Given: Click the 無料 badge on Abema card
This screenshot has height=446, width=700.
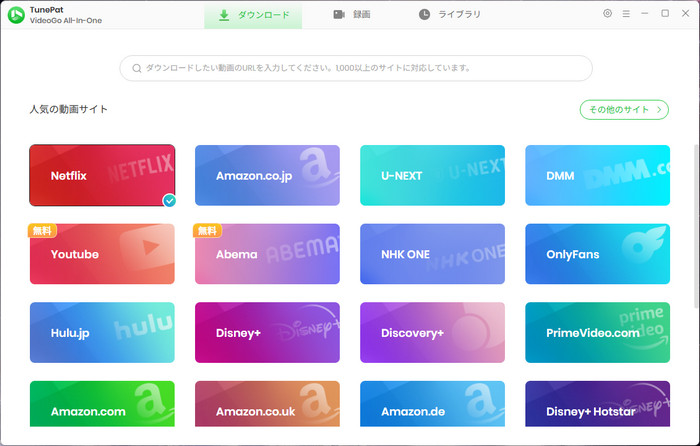Looking at the screenshot, I should click(207, 230).
